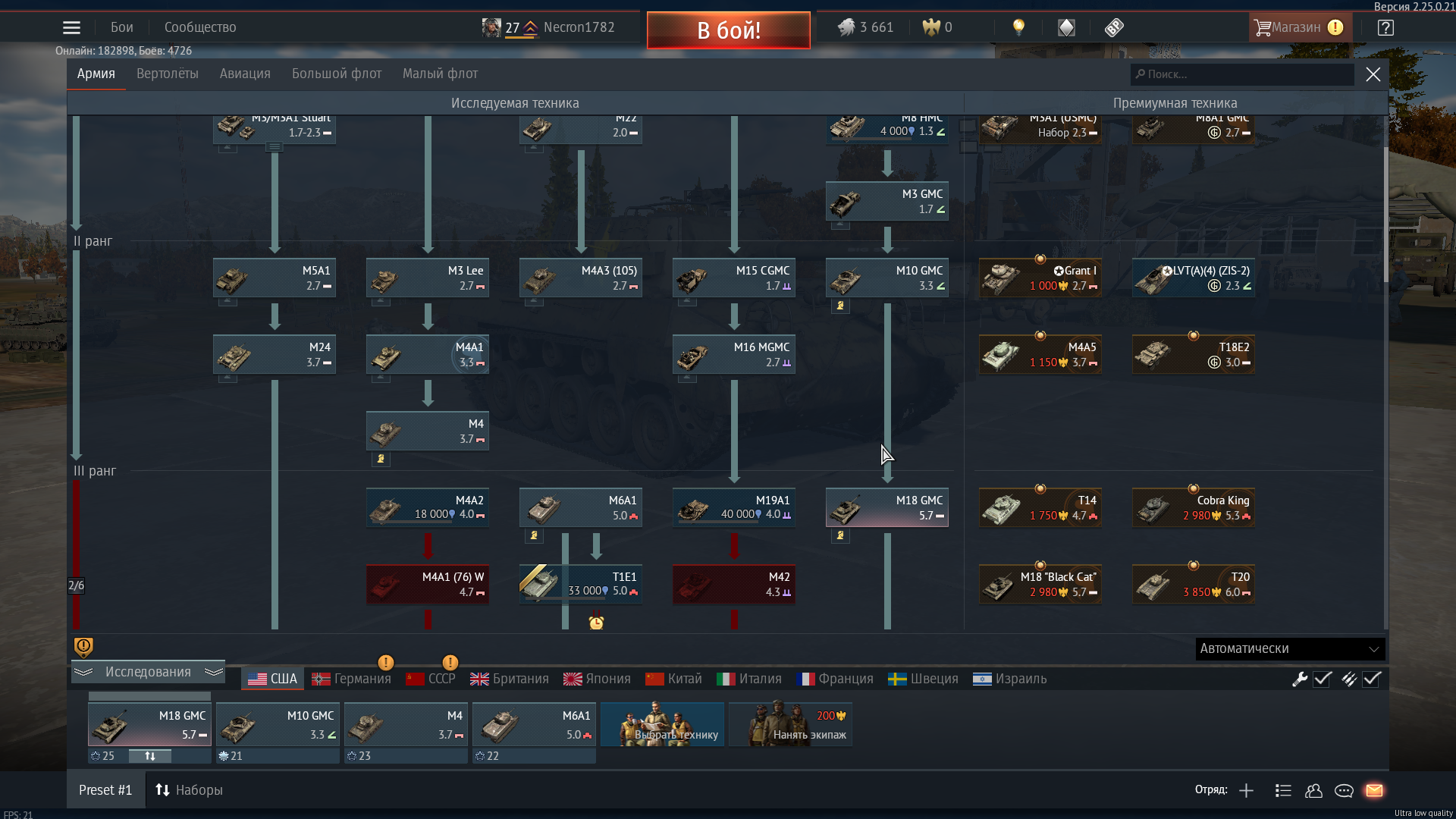Image resolution: width=1456 pixels, height=819 pixels.
Task: Switch to Вертолёты tab
Action: click(168, 74)
